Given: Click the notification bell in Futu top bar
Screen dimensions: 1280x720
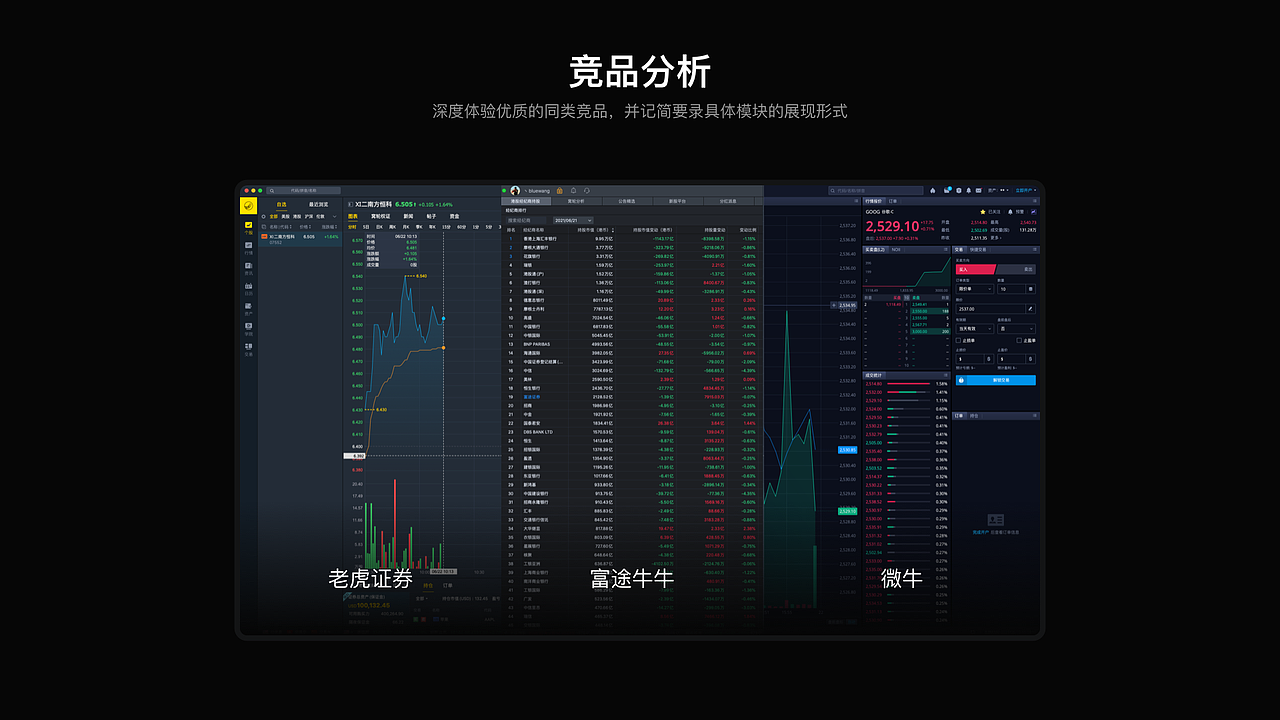Looking at the screenshot, I should [x=573, y=191].
